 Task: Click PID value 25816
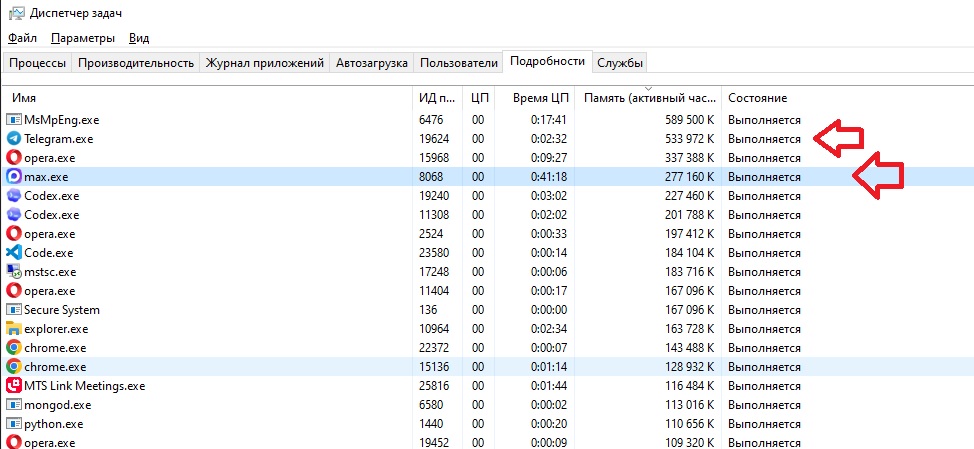[x=434, y=386]
